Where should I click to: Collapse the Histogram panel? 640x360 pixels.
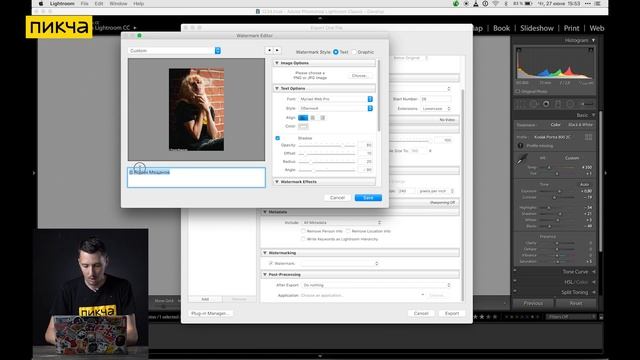click(593, 40)
